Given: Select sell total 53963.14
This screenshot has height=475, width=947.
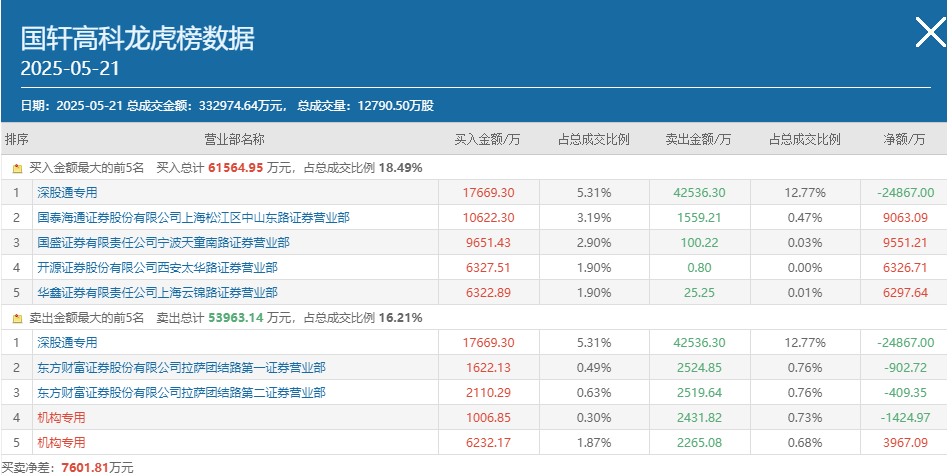Looking at the screenshot, I should point(236,318).
